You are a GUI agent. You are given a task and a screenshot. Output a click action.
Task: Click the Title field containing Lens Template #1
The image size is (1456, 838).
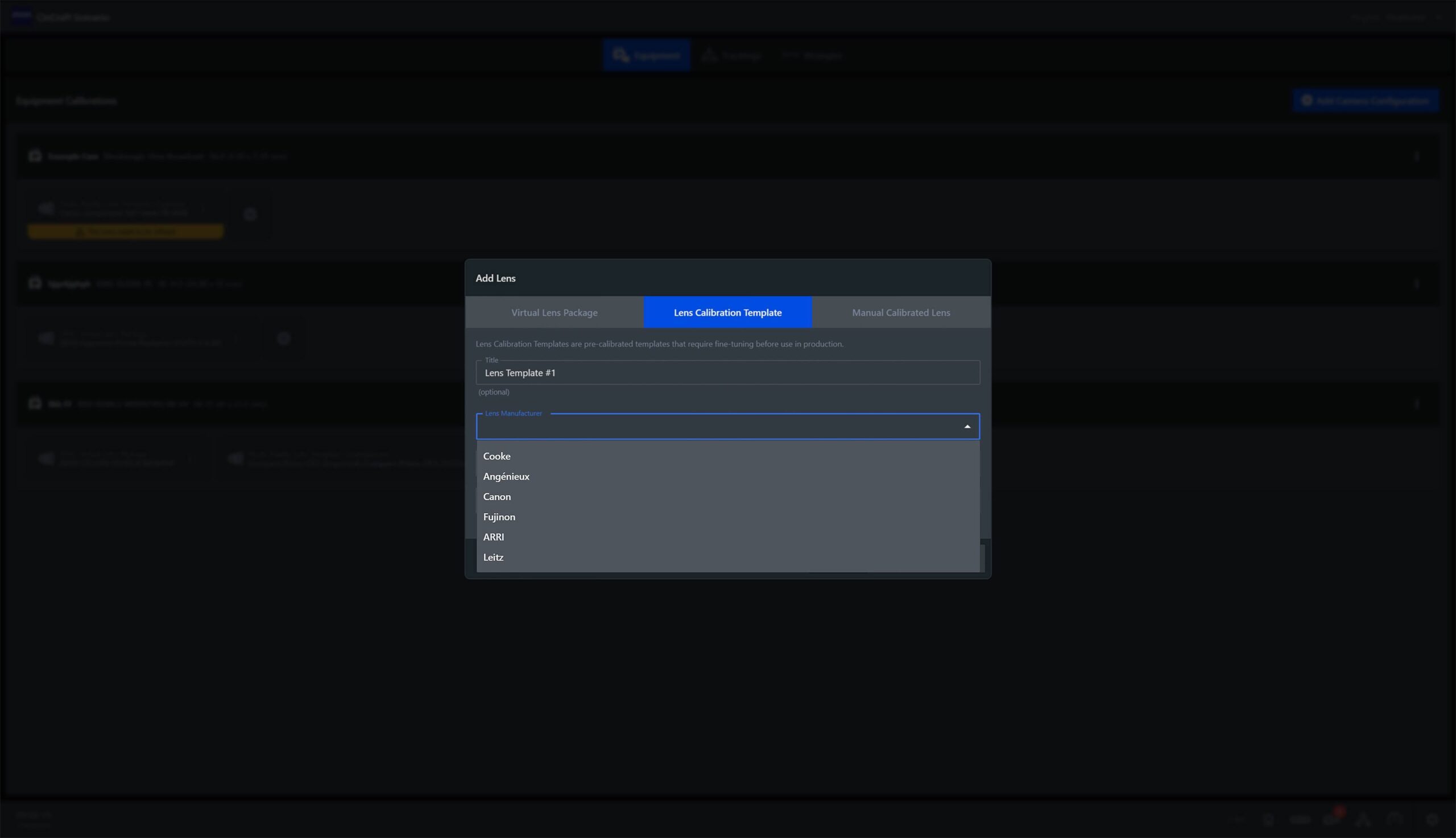pos(726,373)
